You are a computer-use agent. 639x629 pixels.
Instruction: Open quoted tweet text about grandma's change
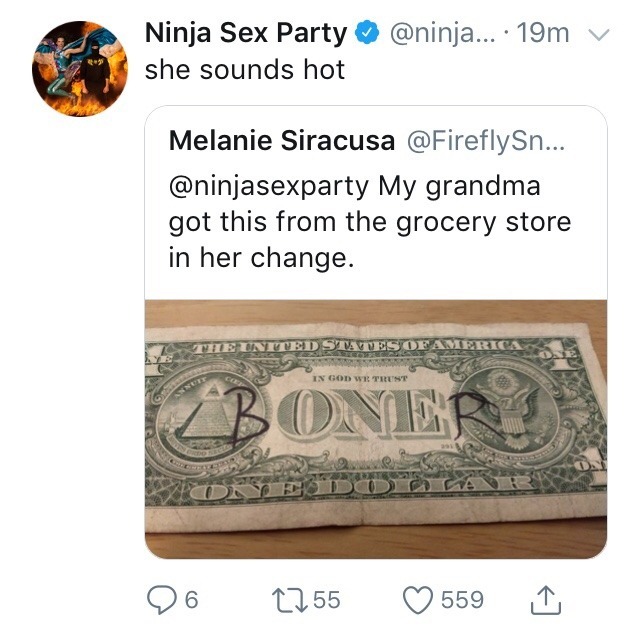[370, 220]
